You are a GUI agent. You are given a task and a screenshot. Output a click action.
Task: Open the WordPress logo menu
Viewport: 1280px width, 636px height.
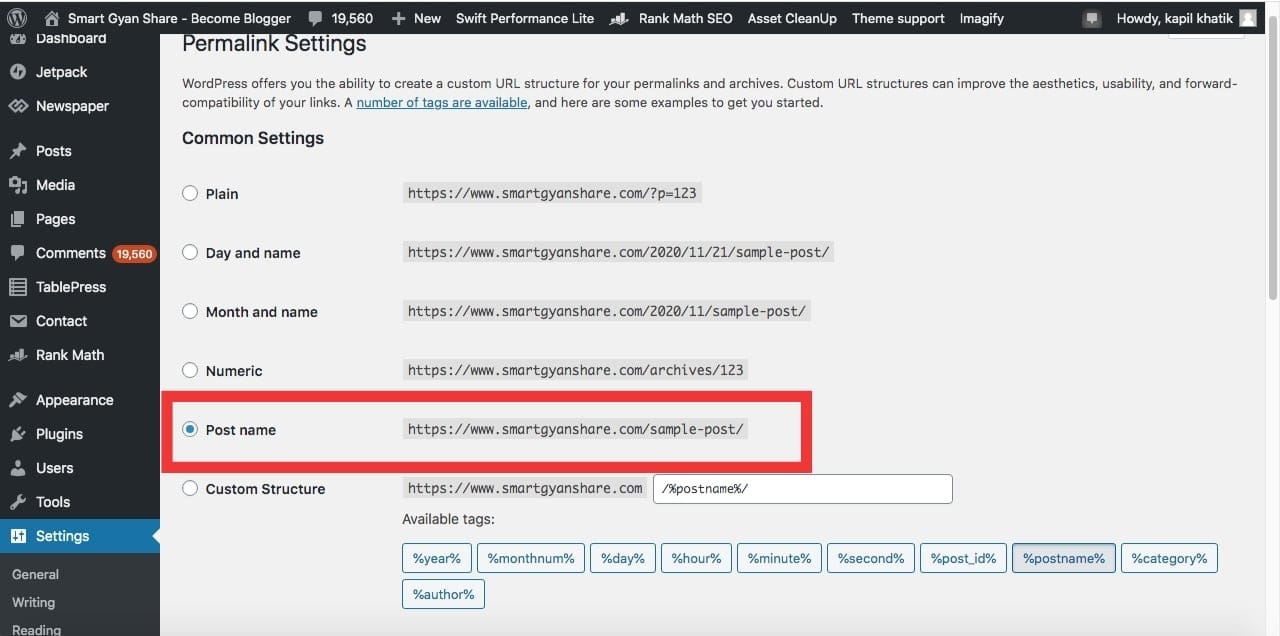18,18
